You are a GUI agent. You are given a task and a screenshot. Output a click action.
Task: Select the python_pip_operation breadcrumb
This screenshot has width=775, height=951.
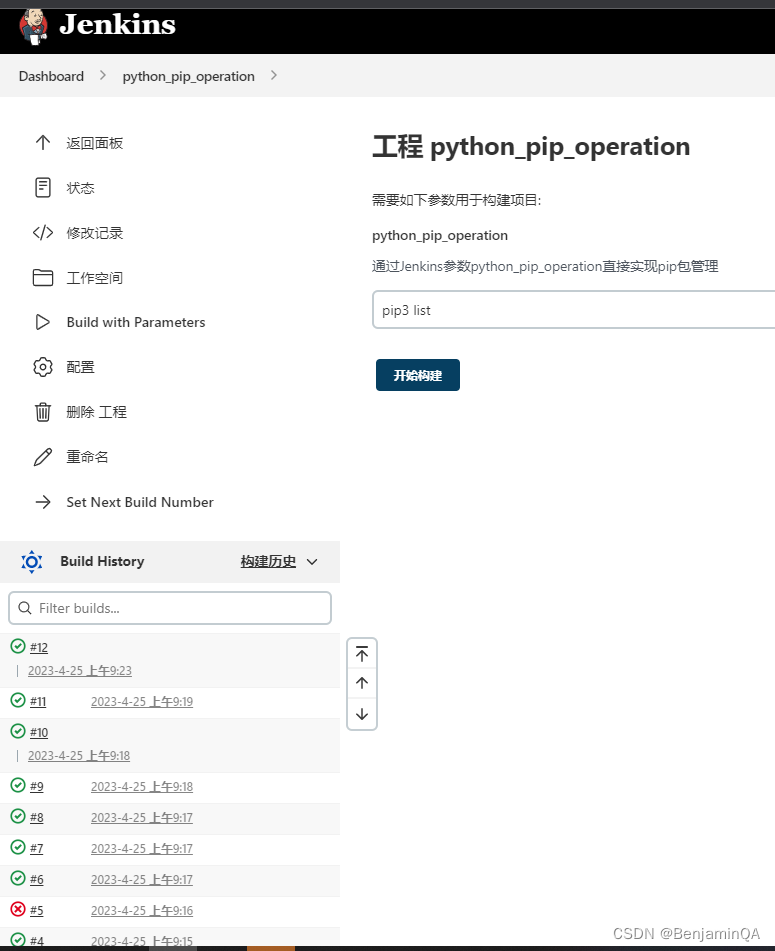(x=188, y=76)
